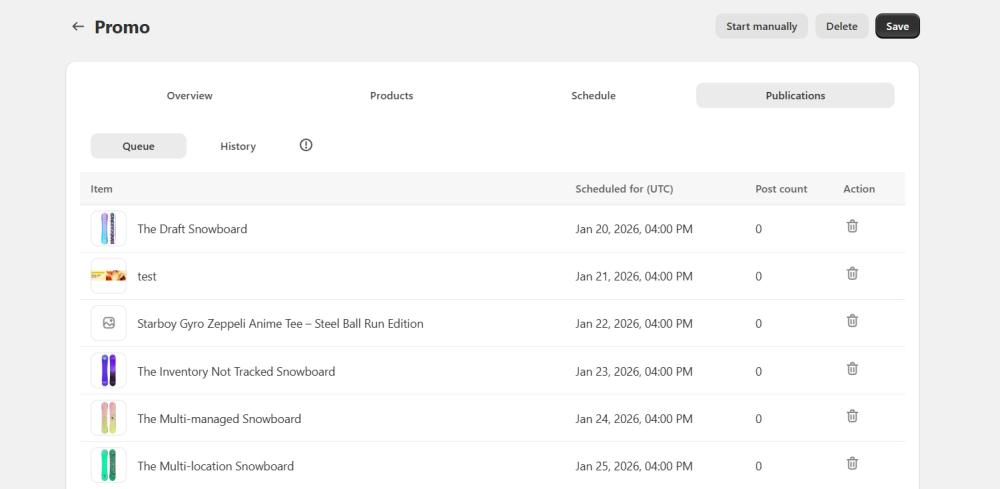Select the Publications tab

coord(795,96)
